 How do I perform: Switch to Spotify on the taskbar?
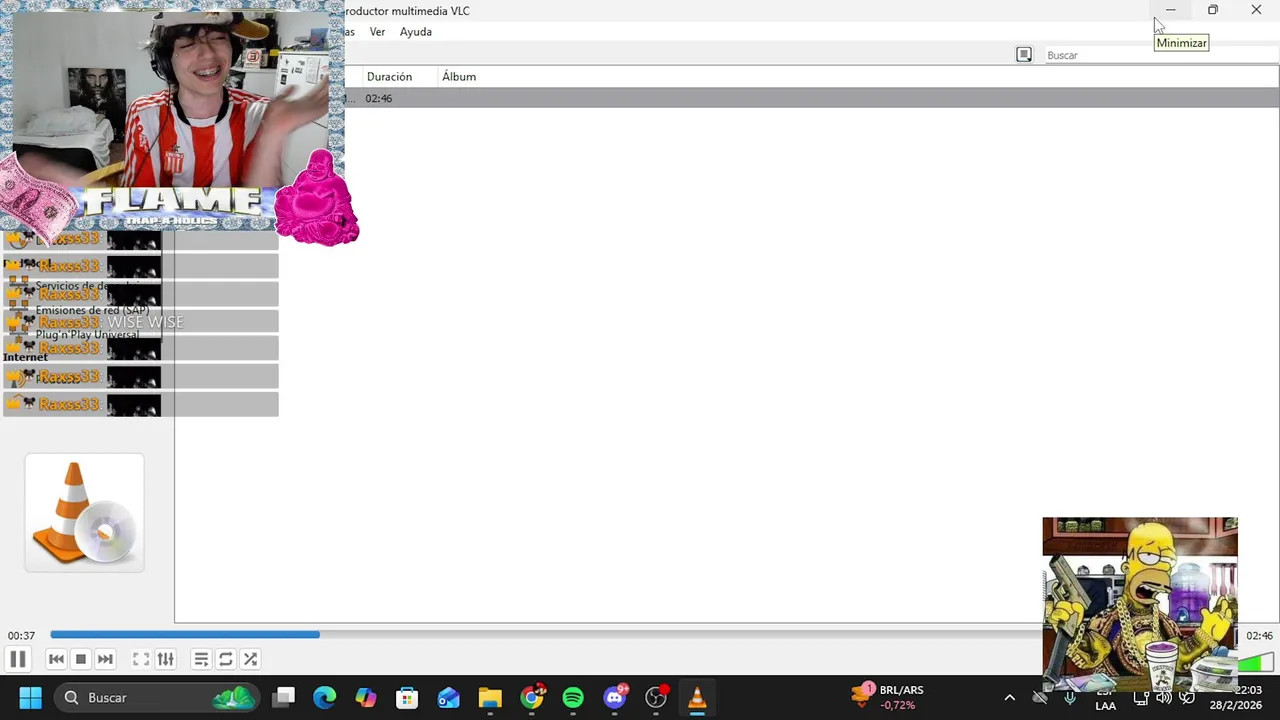(573, 698)
